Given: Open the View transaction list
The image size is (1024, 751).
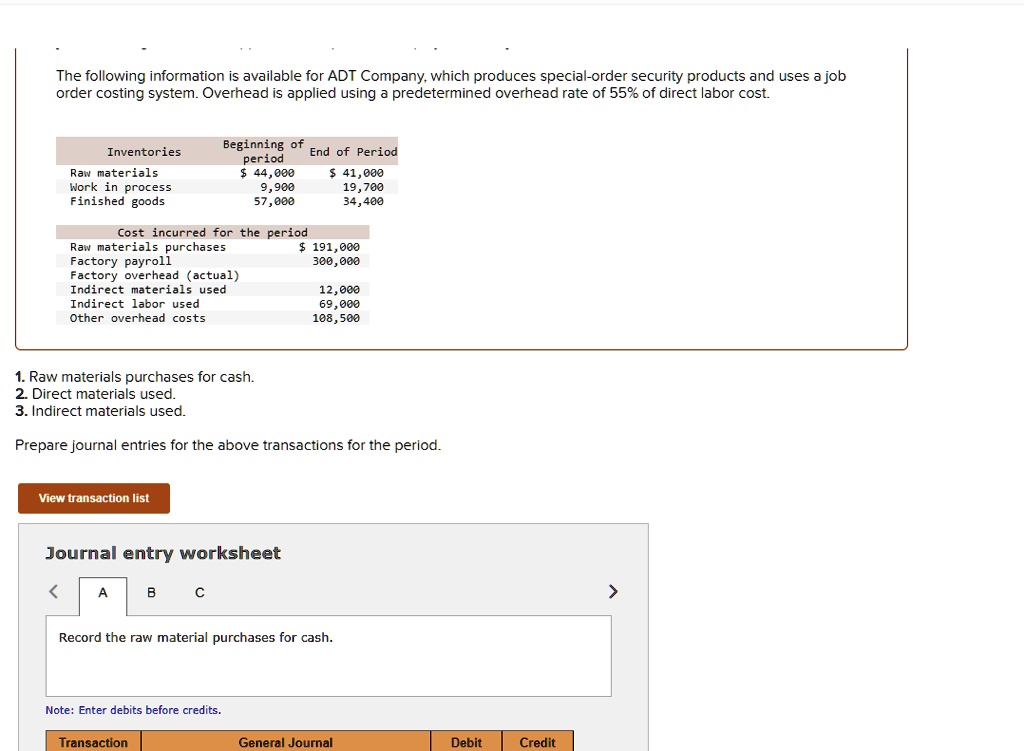Looking at the screenshot, I should pos(93,498).
